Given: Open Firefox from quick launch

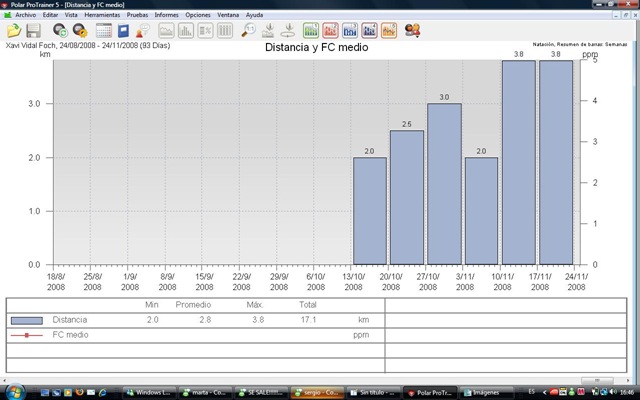Looking at the screenshot, I should [x=79, y=392].
